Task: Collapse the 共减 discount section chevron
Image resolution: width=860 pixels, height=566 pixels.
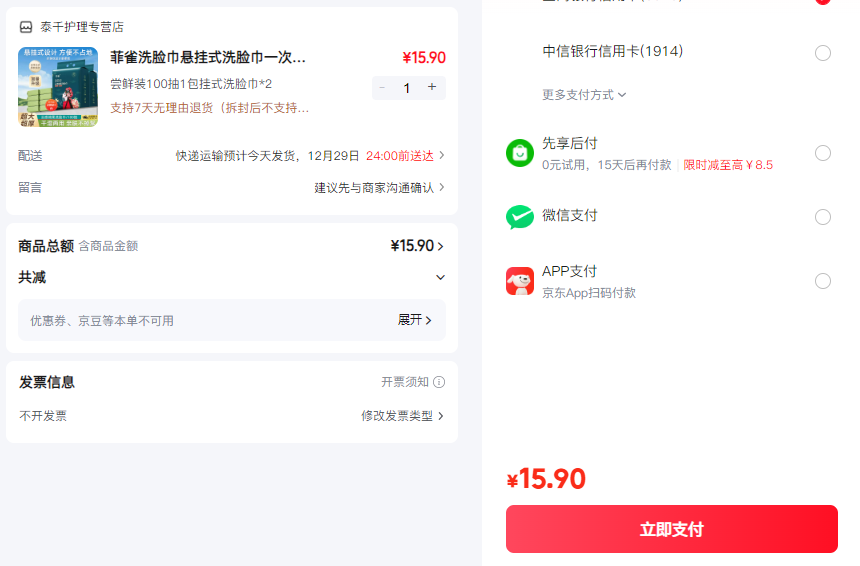Action: [440, 277]
